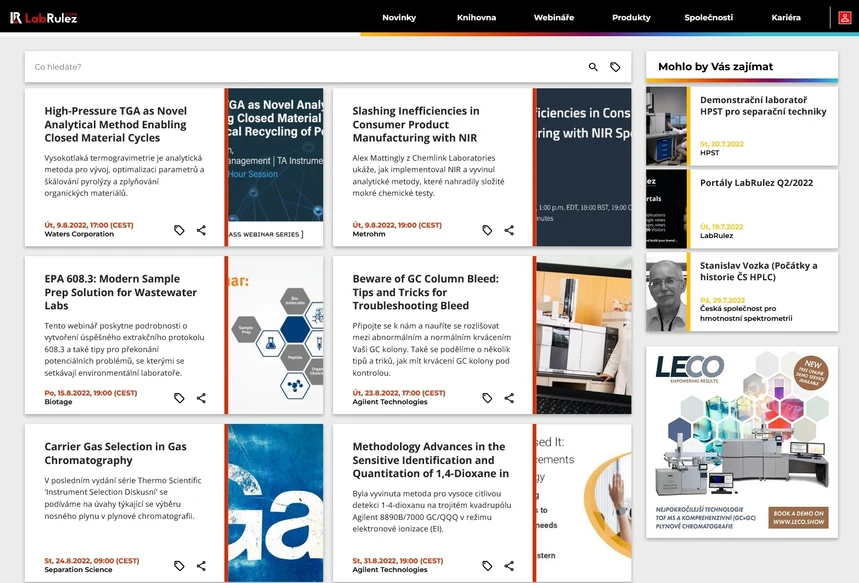Open the Knihovna menu
Screen dimensions: 859x583
478,17
